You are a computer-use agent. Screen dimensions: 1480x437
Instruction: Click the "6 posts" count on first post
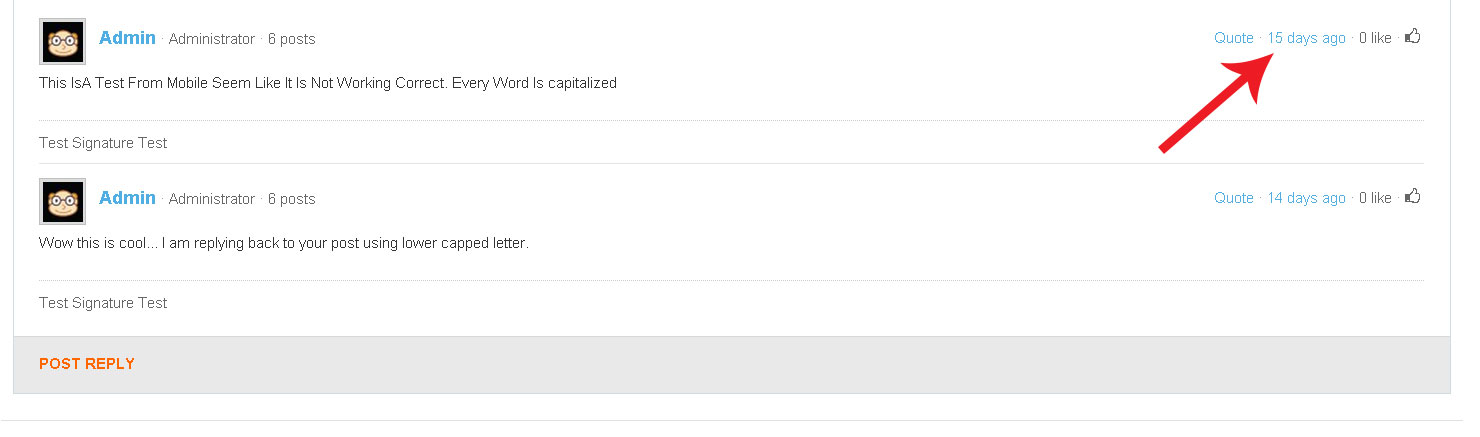[x=291, y=39]
